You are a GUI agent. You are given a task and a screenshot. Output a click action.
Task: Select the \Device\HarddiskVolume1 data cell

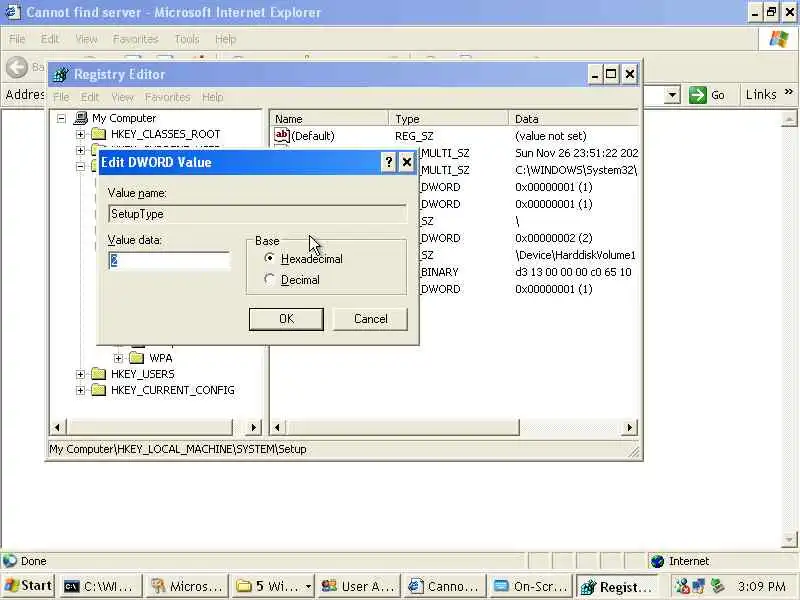click(576, 255)
